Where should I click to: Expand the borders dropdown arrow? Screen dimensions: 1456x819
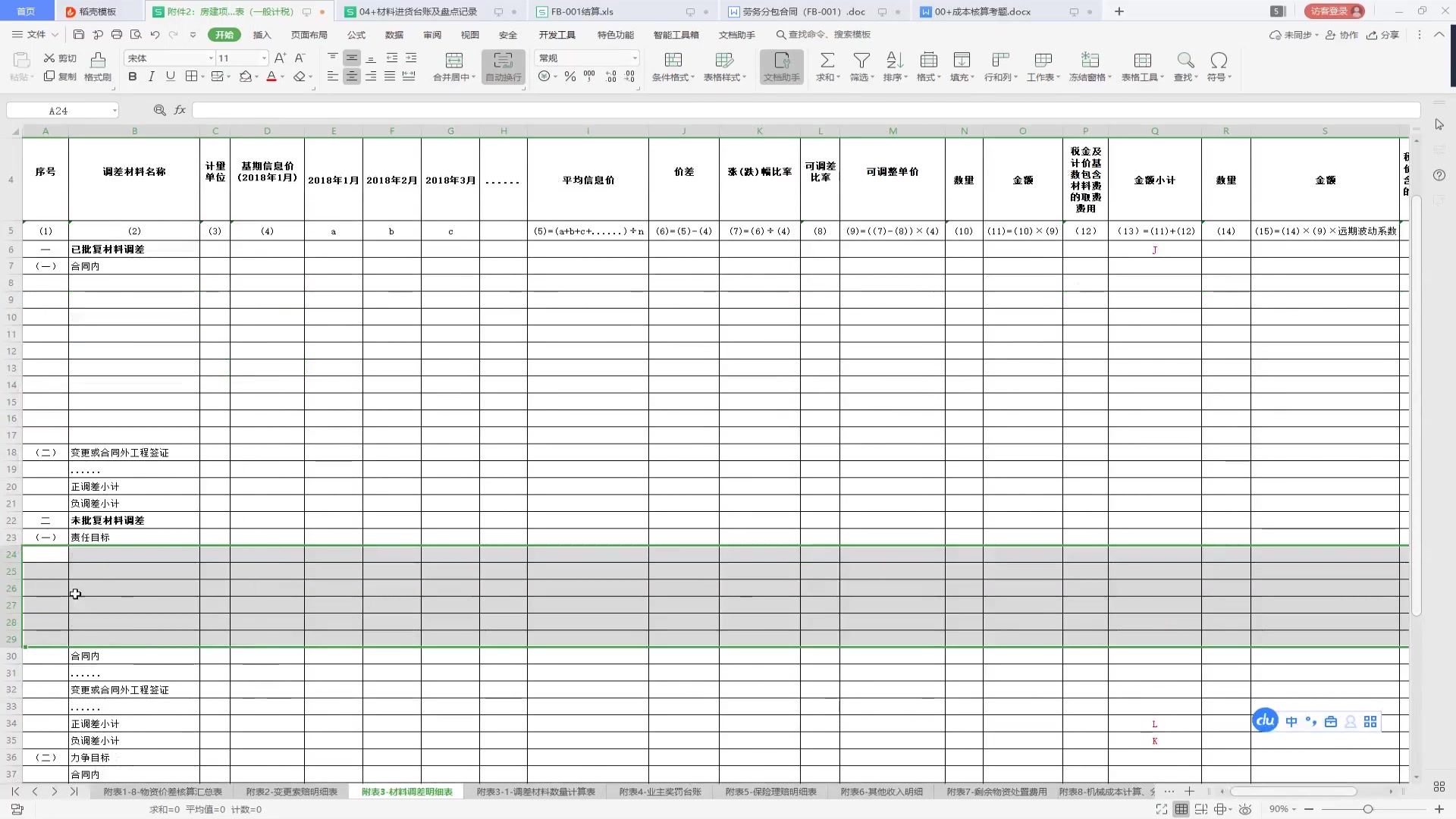(202, 77)
